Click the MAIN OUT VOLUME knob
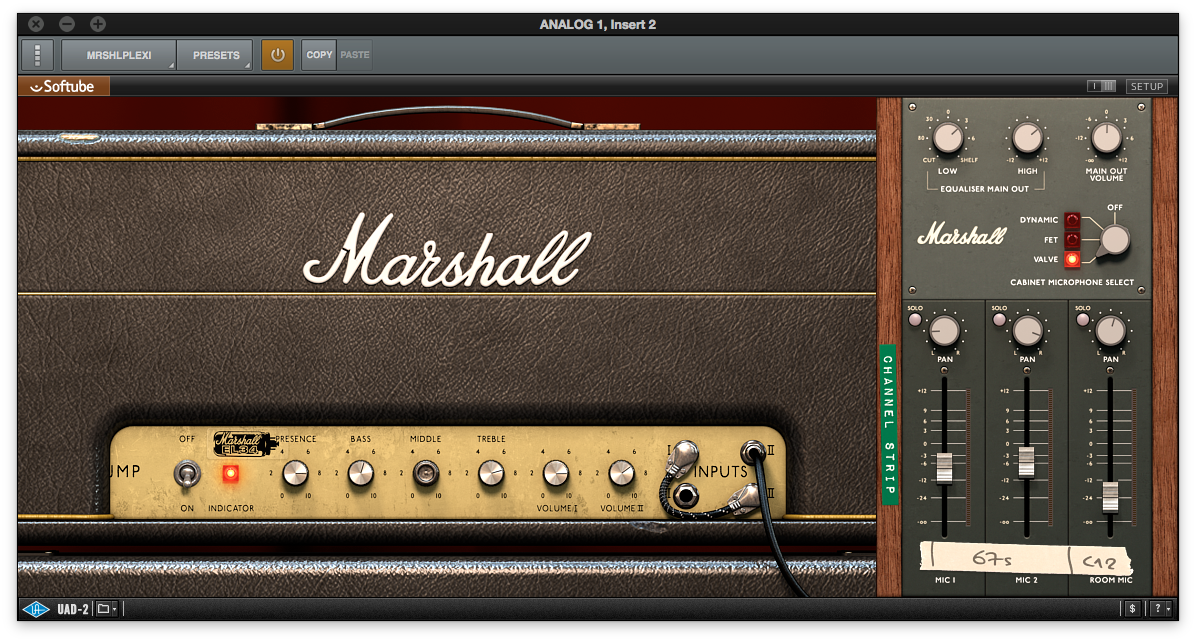The image size is (1196, 642). click(1106, 138)
